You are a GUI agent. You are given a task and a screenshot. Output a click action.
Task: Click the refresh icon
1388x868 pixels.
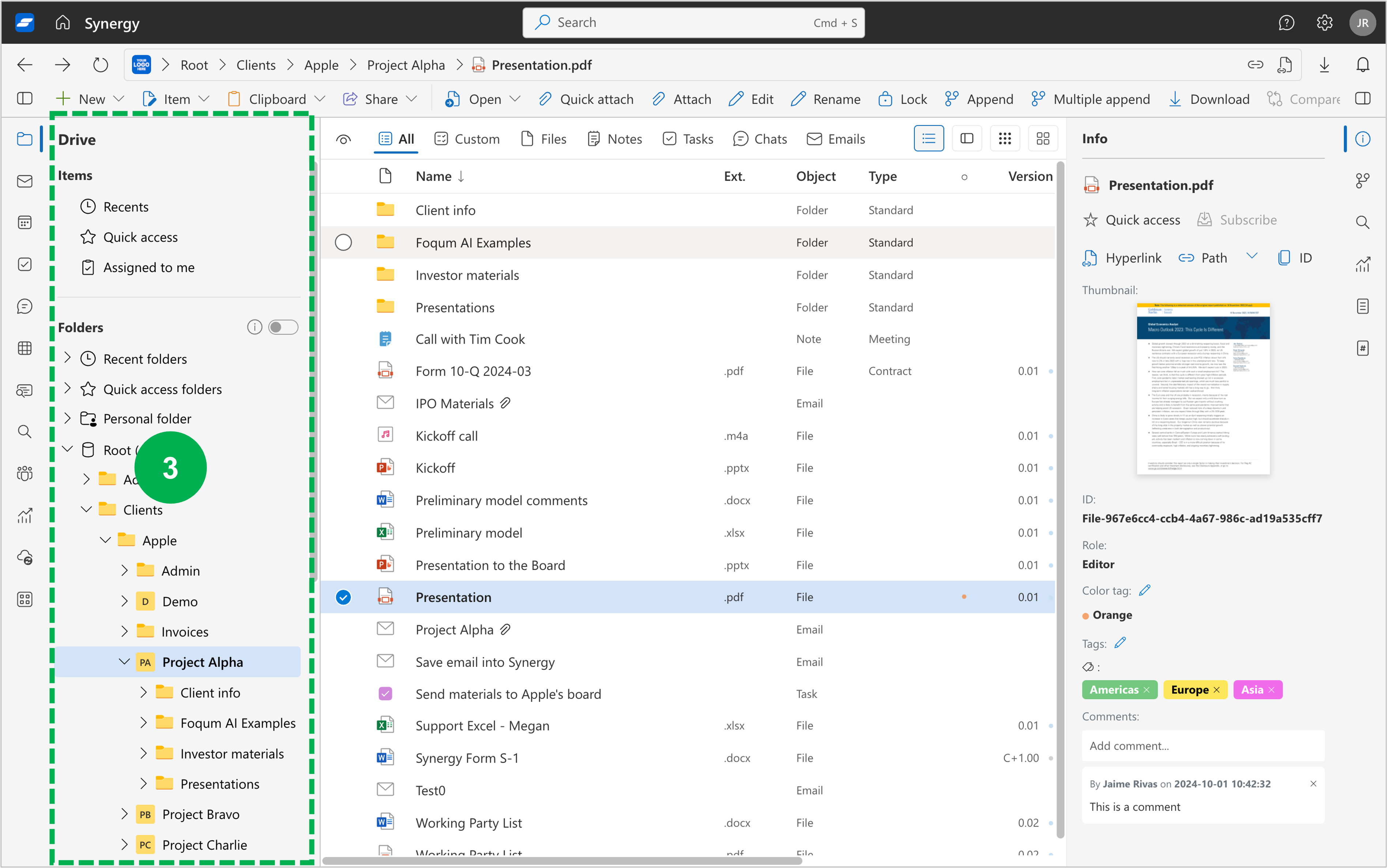point(101,65)
